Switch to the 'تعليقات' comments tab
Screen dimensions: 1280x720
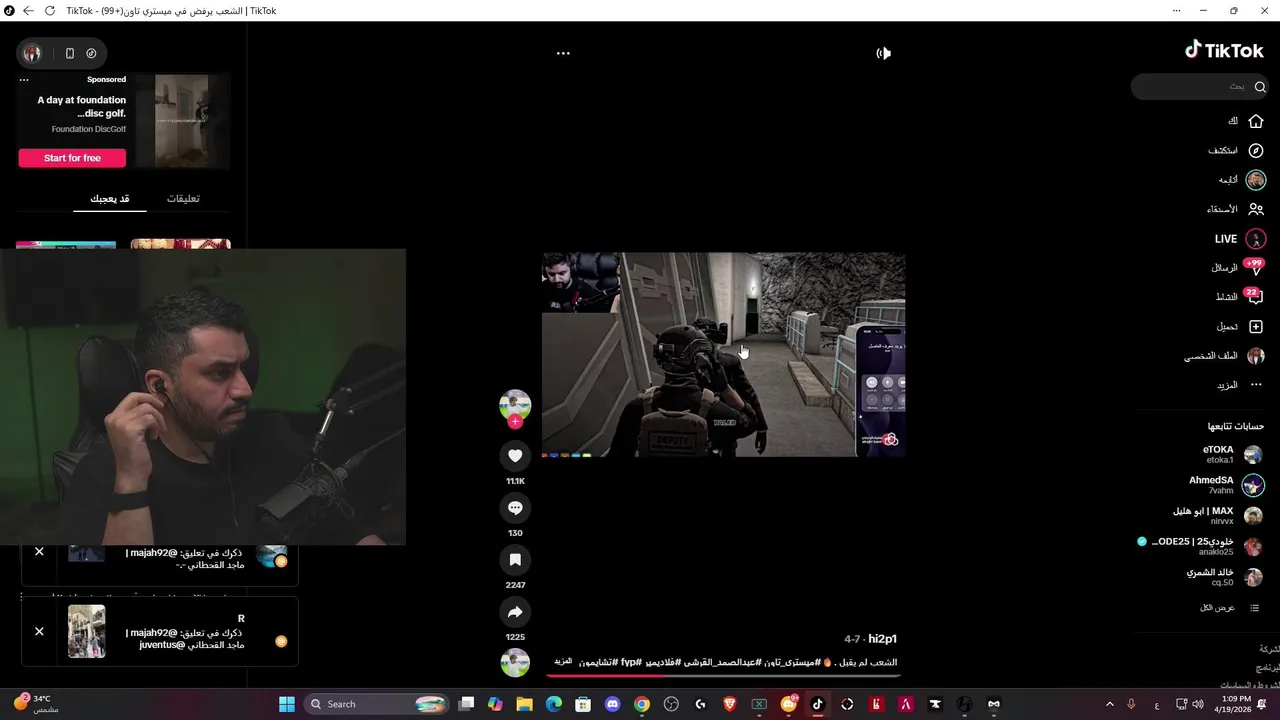coord(183,199)
